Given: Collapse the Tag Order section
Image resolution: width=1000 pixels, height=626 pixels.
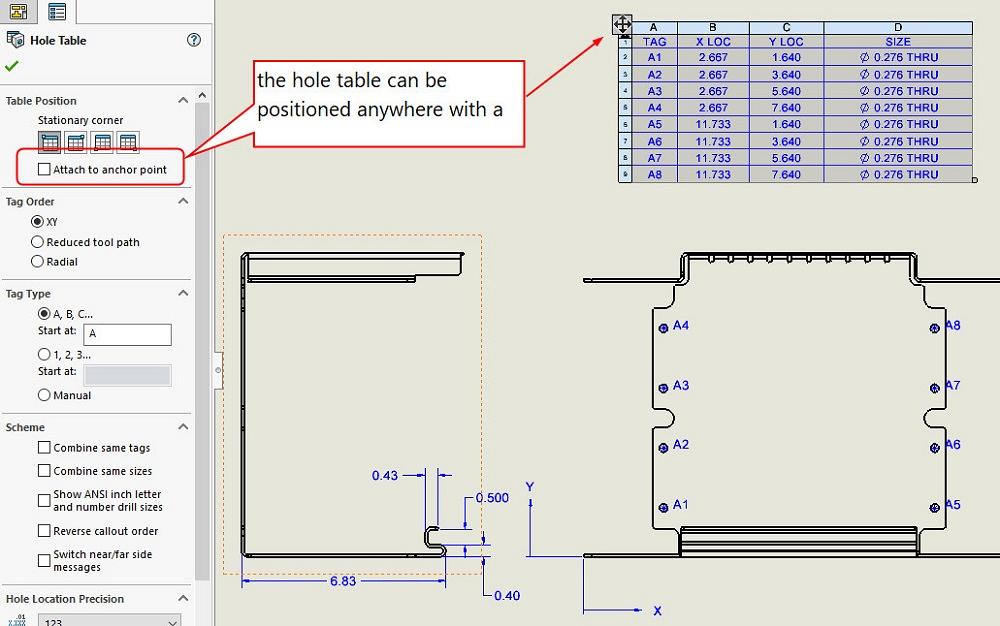Looking at the screenshot, I should pyautogui.click(x=183, y=201).
